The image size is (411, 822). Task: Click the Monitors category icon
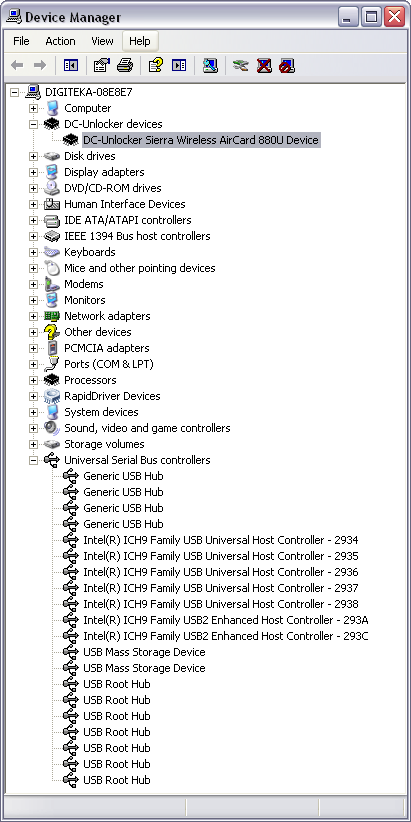[51, 300]
